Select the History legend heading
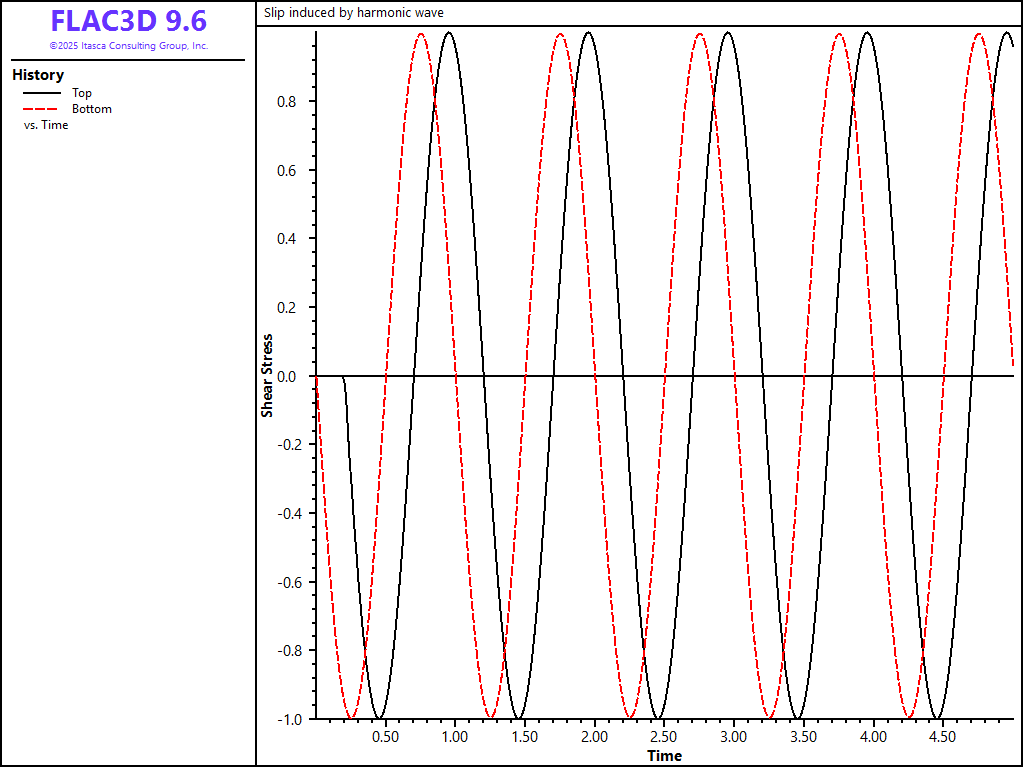Viewport: 1024px width, 768px height. 38,75
